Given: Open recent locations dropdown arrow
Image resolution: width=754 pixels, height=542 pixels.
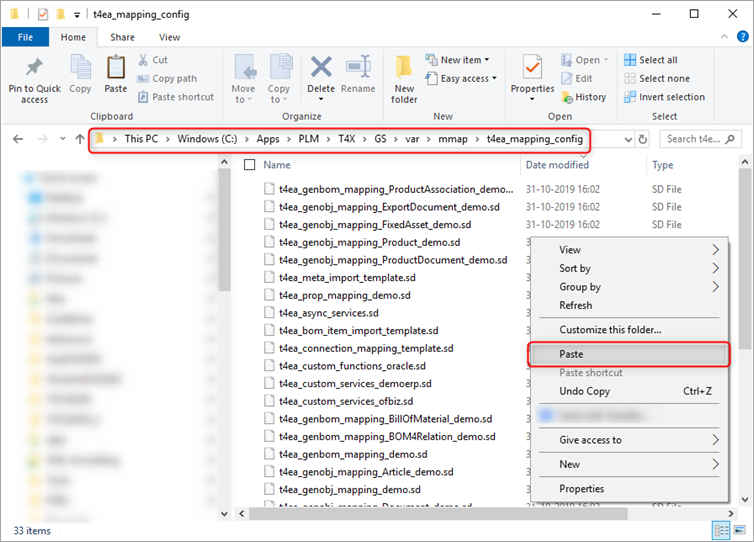Looking at the screenshot, I should click(x=63, y=139).
